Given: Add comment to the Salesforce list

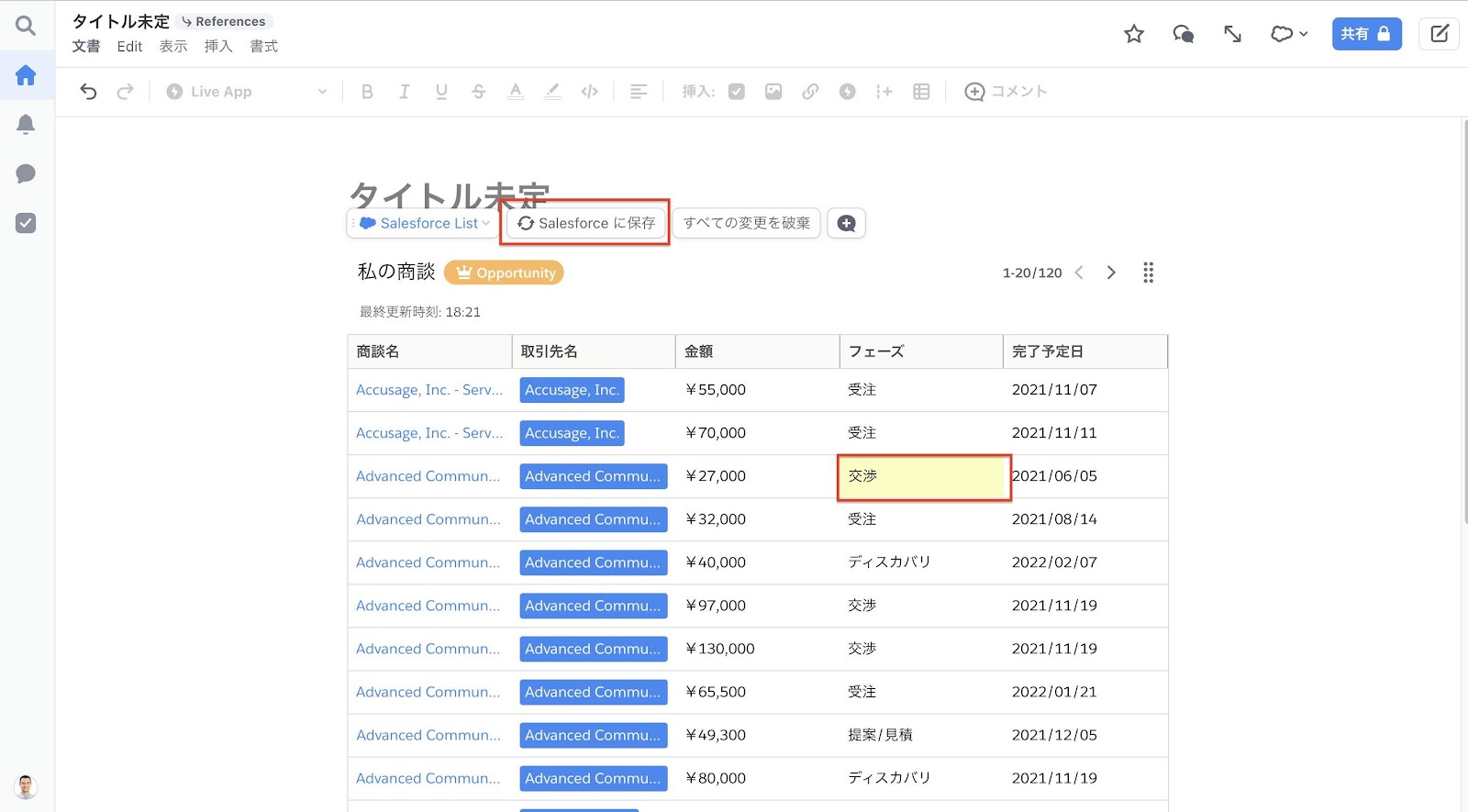Looking at the screenshot, I should (x=847, y=223).
